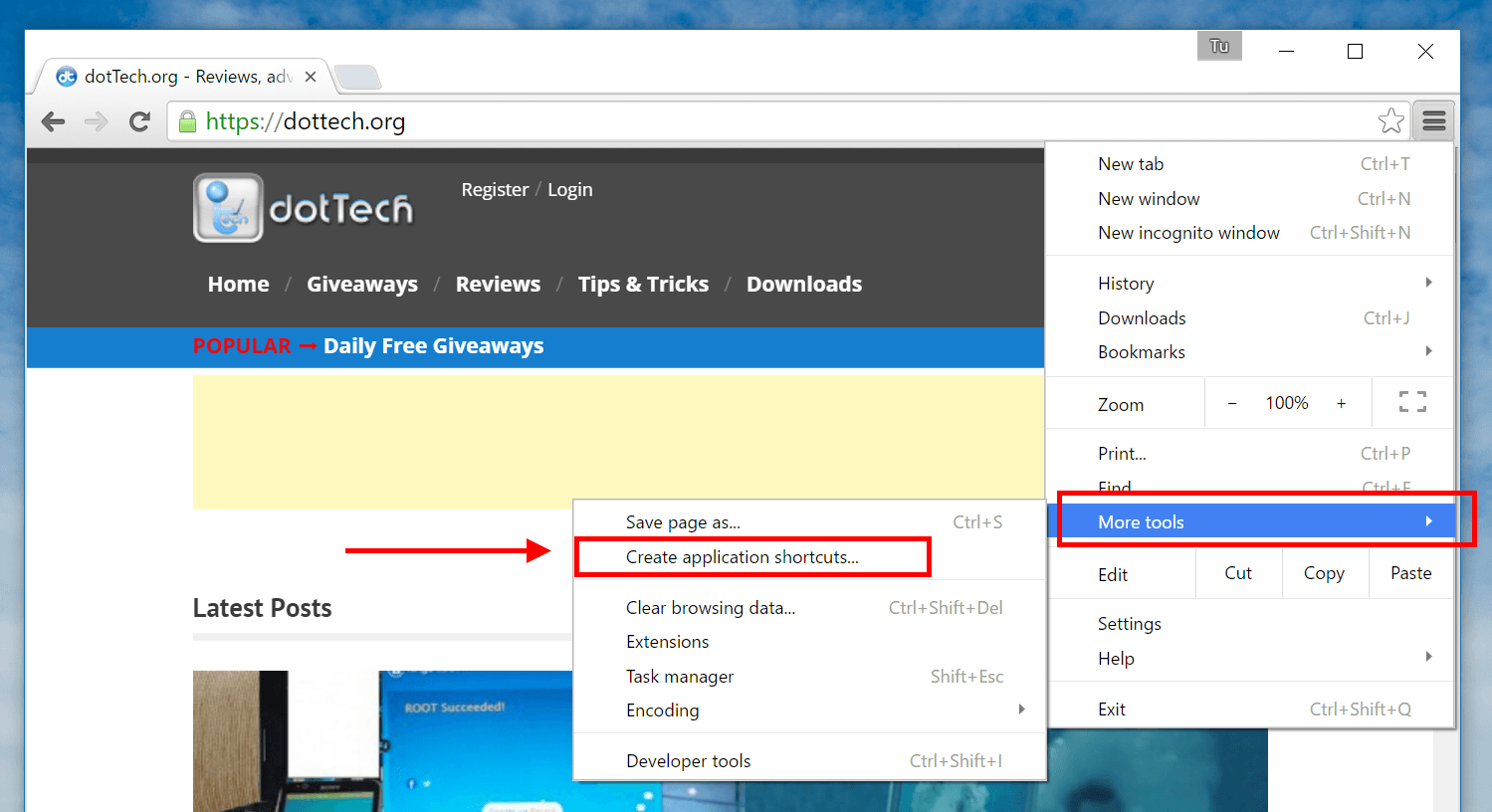Click the dotTech logo image

pyautogui.click(x=304, y=208)
